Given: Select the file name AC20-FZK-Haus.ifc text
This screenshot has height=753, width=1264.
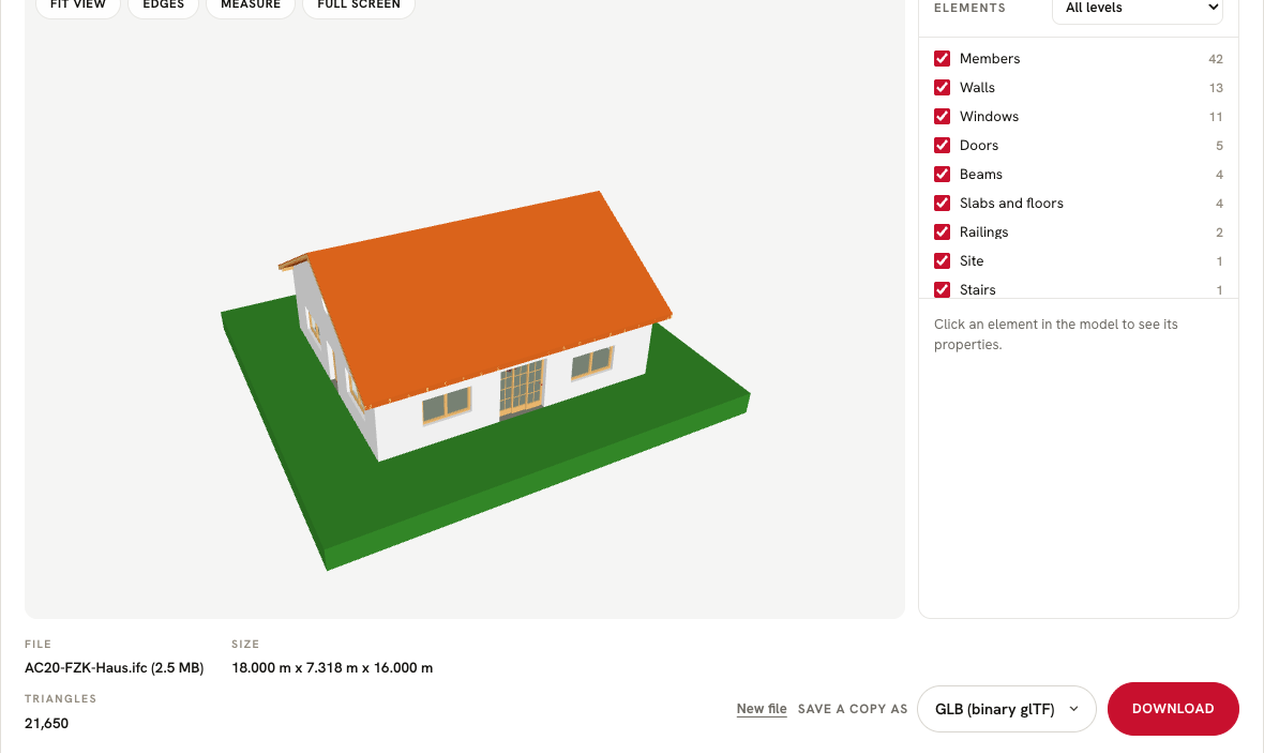Looking at the screenshot, I should point(114,668).
